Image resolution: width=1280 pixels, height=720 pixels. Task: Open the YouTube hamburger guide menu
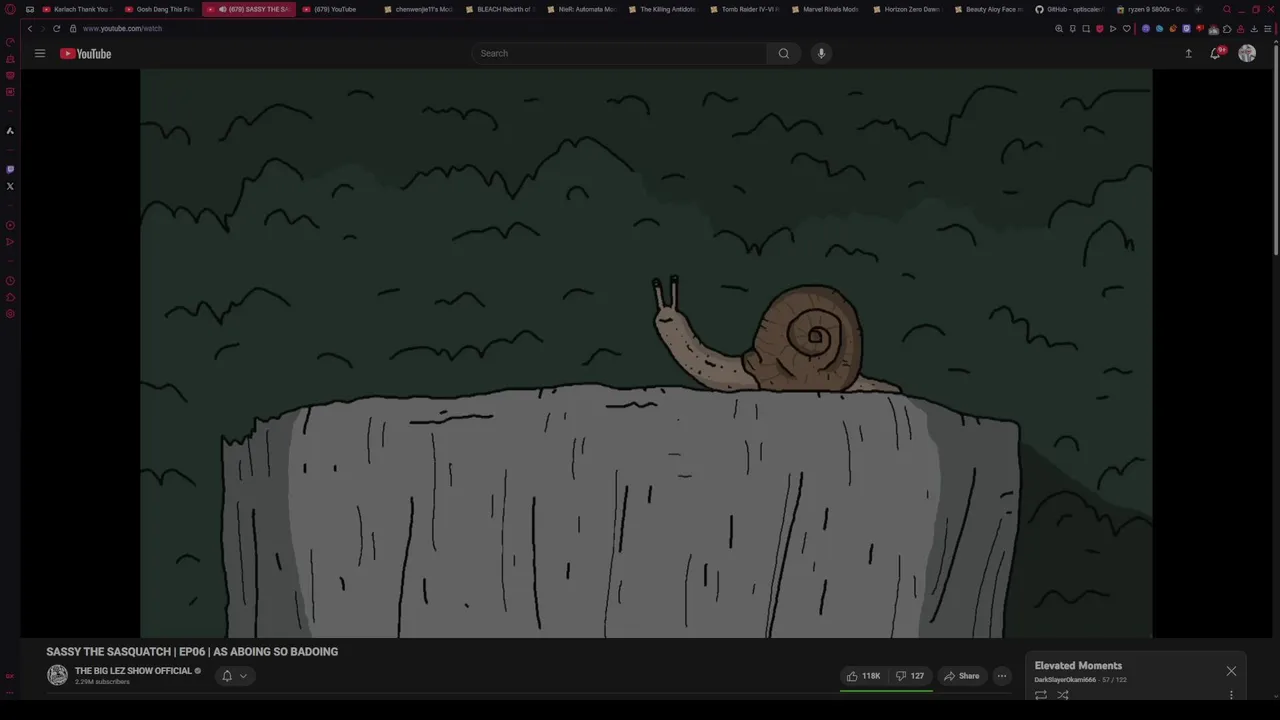point(40,53)
